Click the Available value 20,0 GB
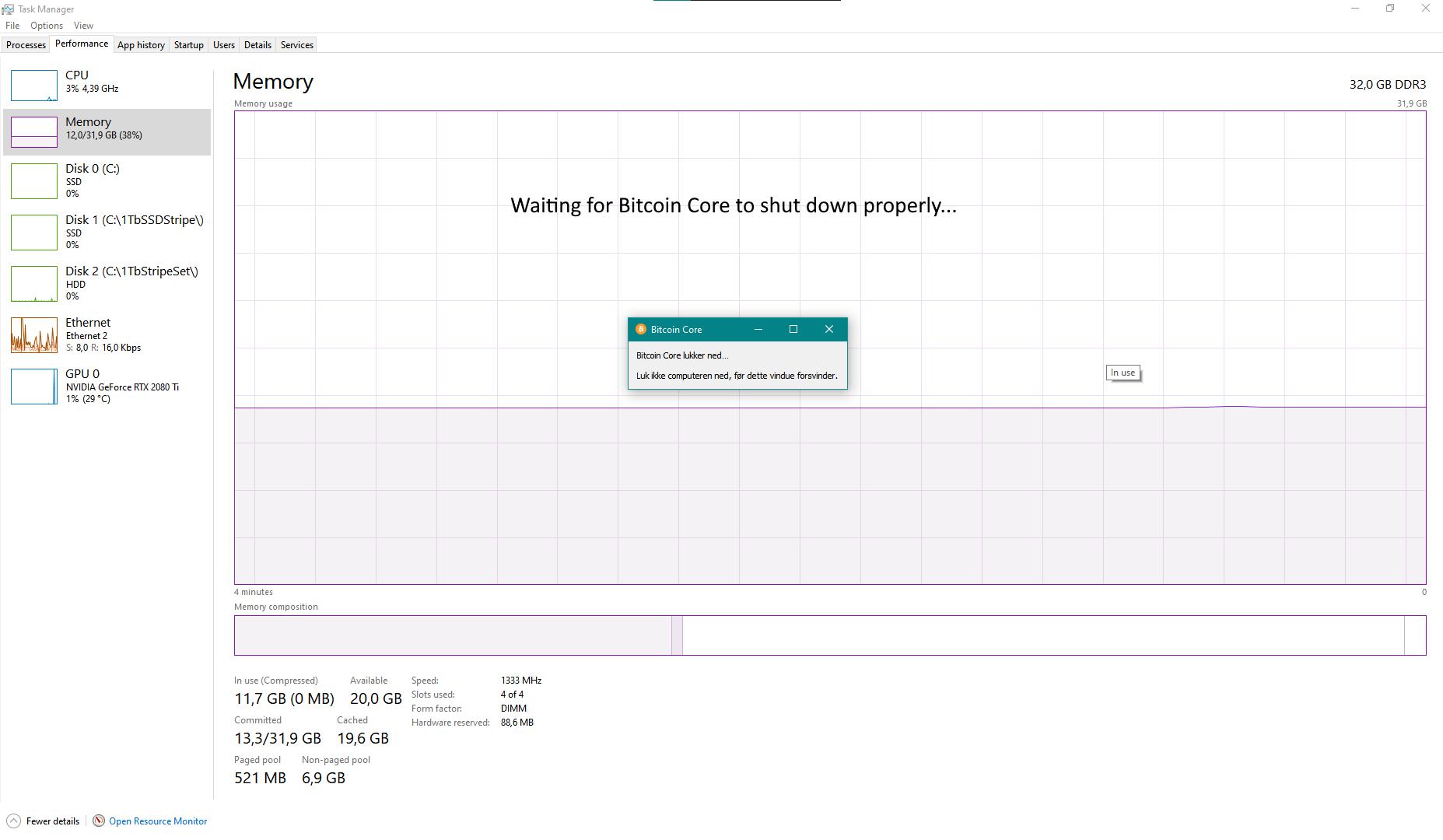 [x=376, y=698]
